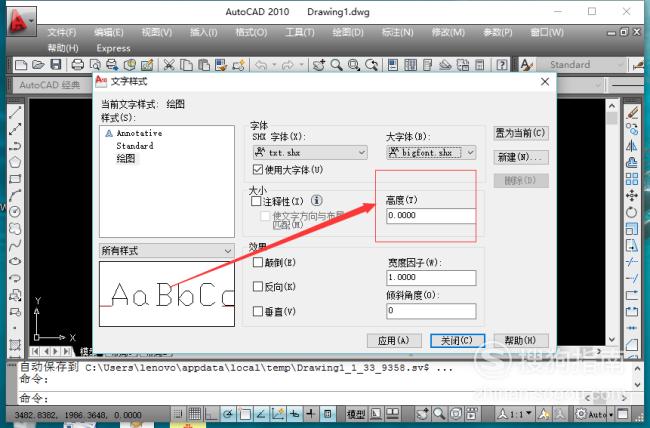Open the Format menu
The image size is (650, 428).
click(251, 32)
